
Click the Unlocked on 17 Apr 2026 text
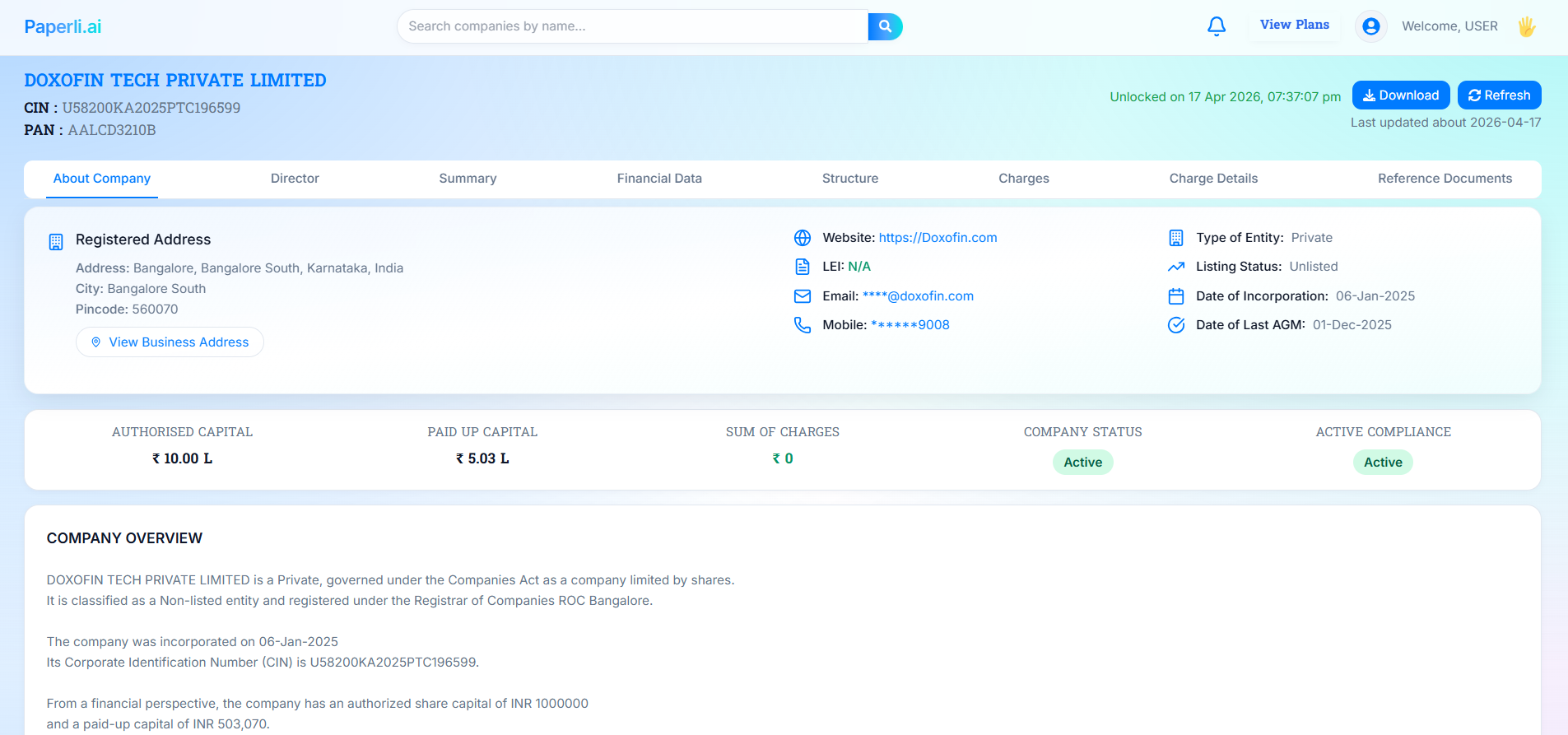pos(1225,97)
